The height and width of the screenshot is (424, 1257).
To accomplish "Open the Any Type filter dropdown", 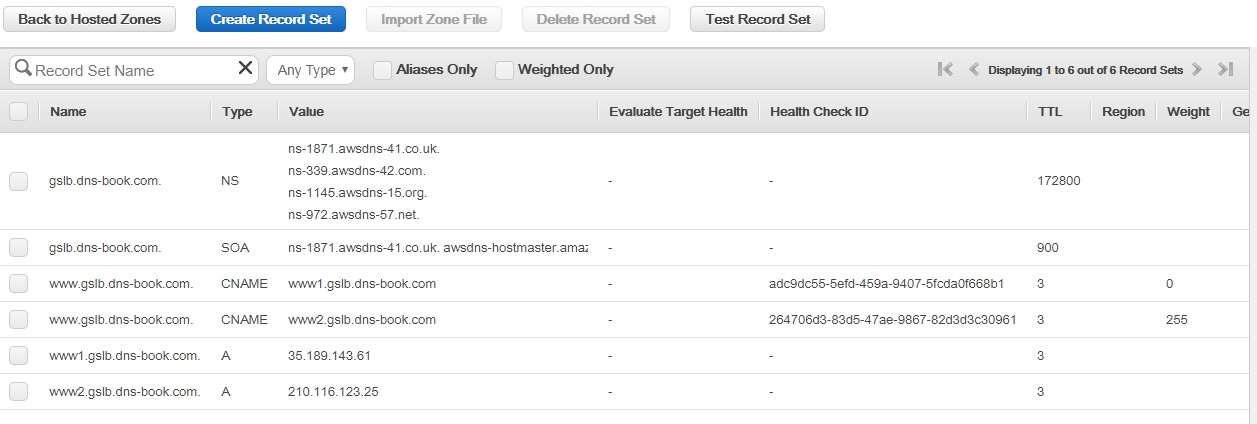I will [x=311, y=70].
